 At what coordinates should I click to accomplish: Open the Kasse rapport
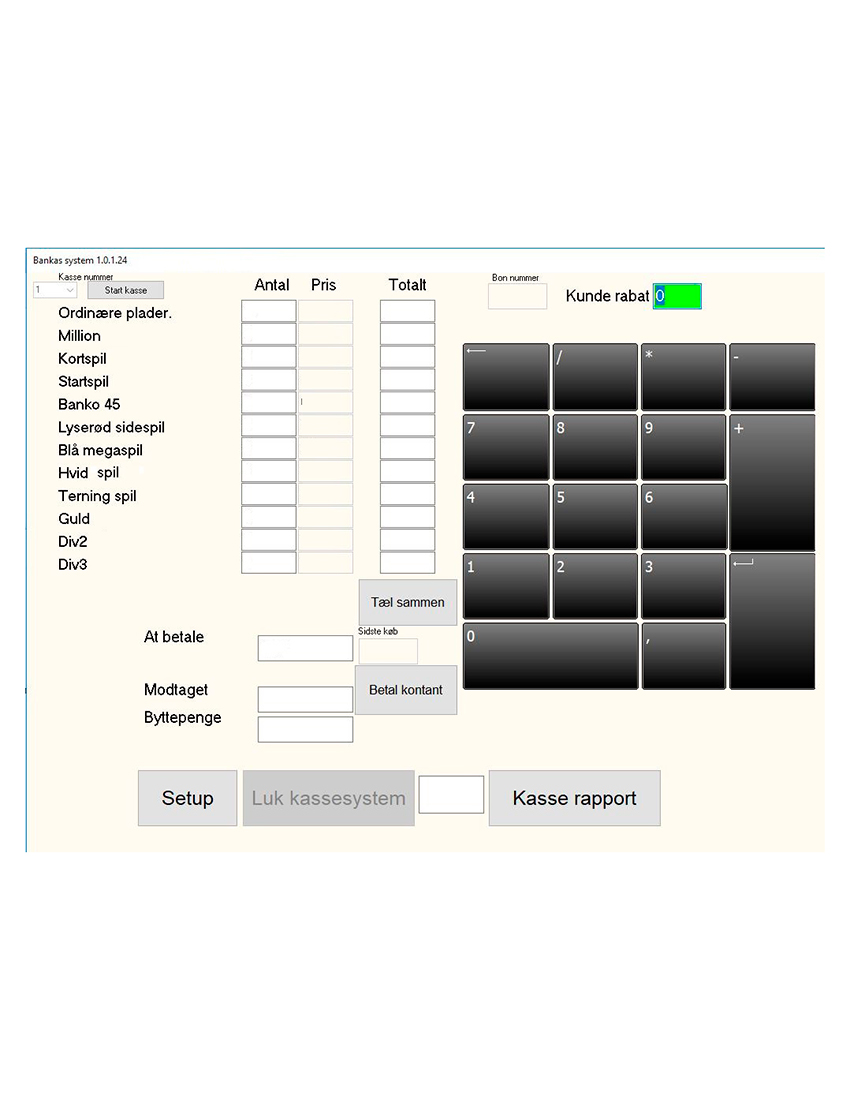(574, 798)
